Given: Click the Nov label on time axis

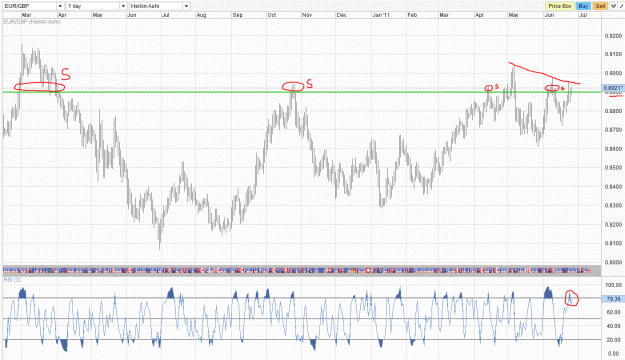Looking at the screenshot, I should 307,15.
